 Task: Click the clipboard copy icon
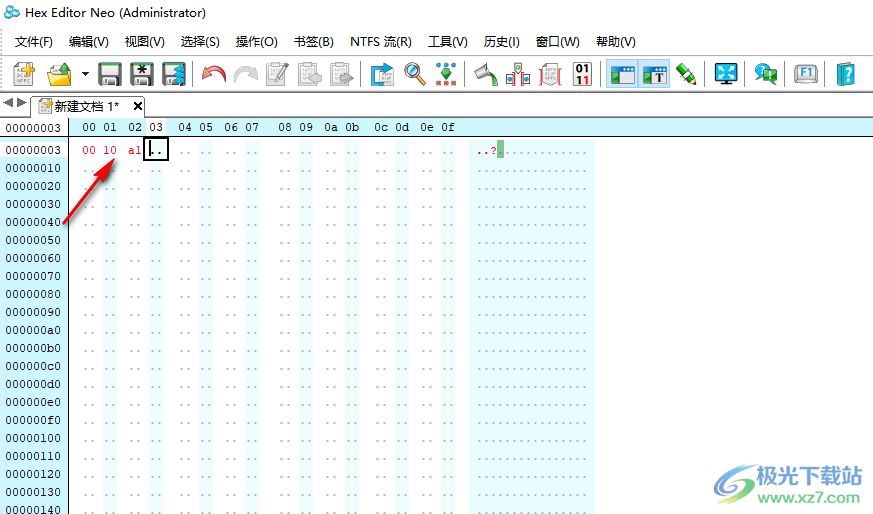(x=310, y=74)
